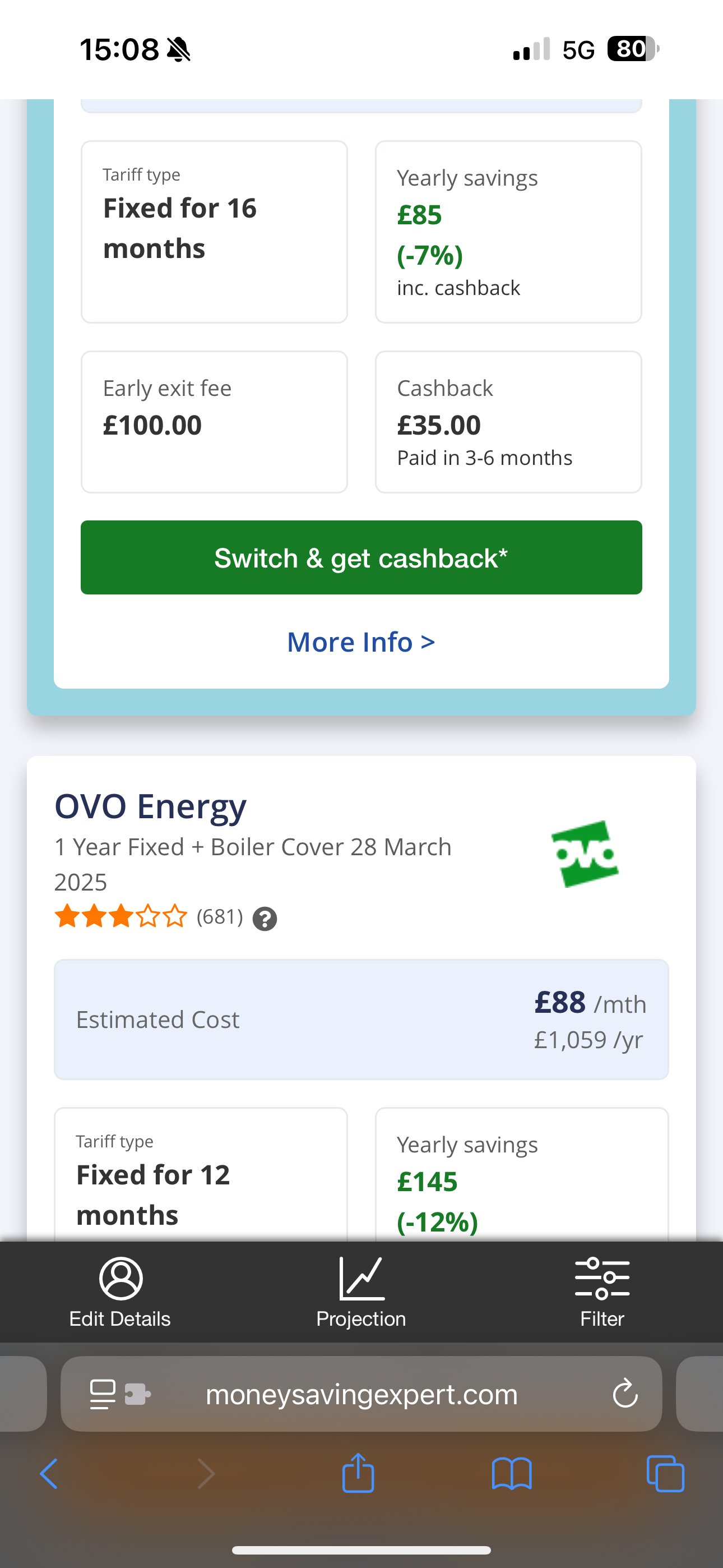
Task: Reload the page with refresh icon
Action: pyautogui.click(x=625, y=1394)
